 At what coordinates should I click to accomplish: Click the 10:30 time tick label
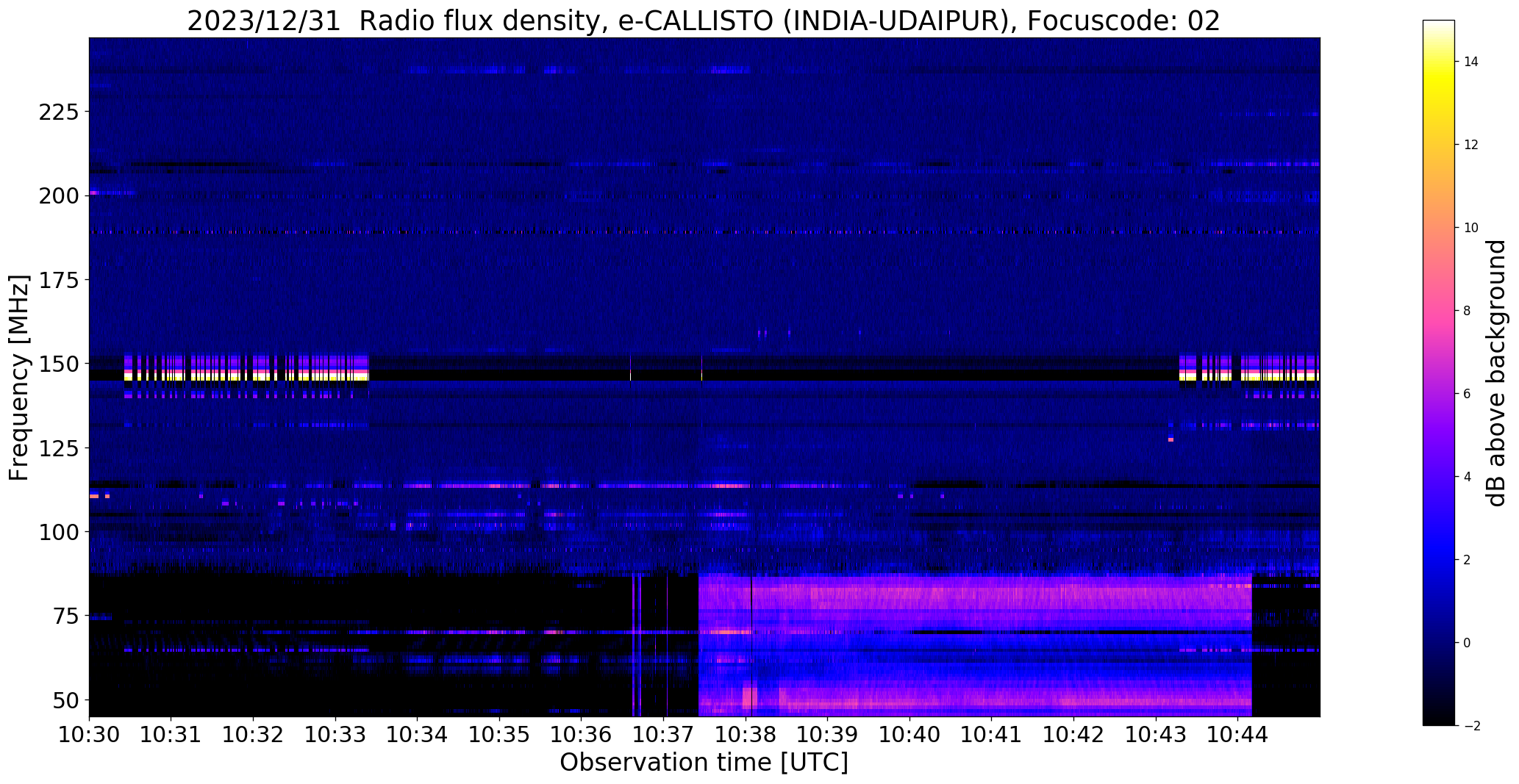(89, 734)
